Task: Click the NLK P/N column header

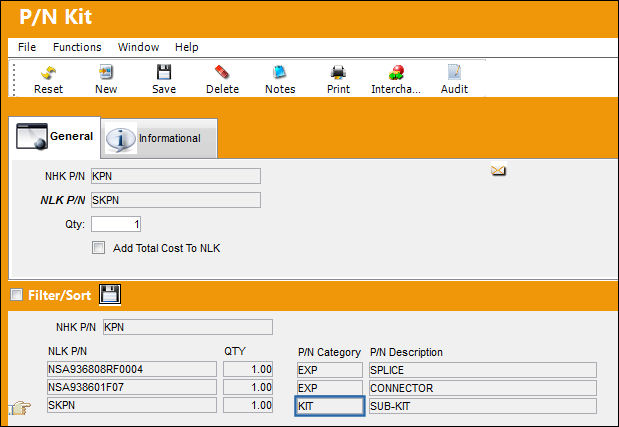Action: pyautogui.click(x=67, y=351)
